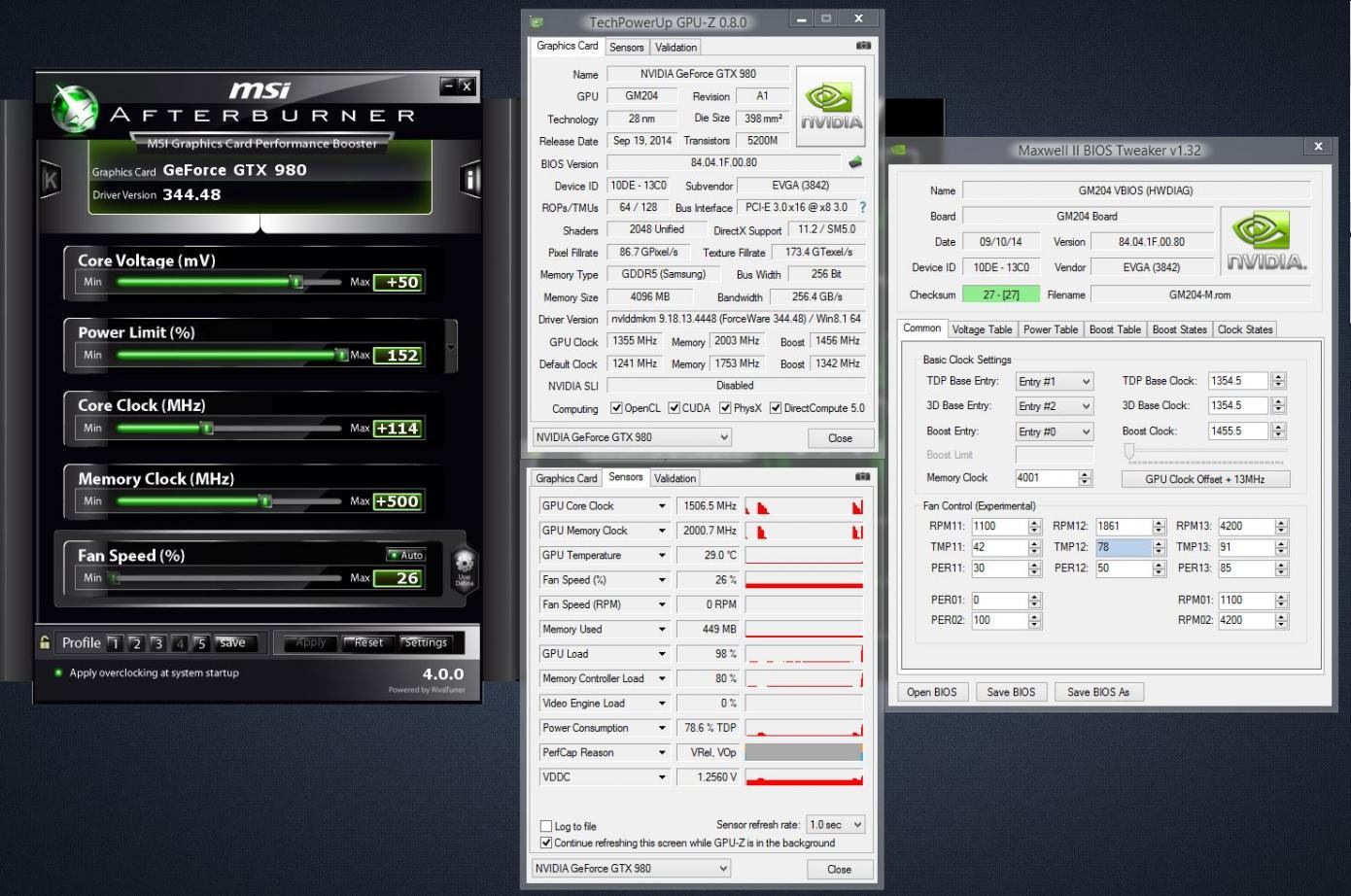Viewport: 1351px width, 896px height.
Task: Select Afterburner profile slot 5
Action: click(201, 643)
